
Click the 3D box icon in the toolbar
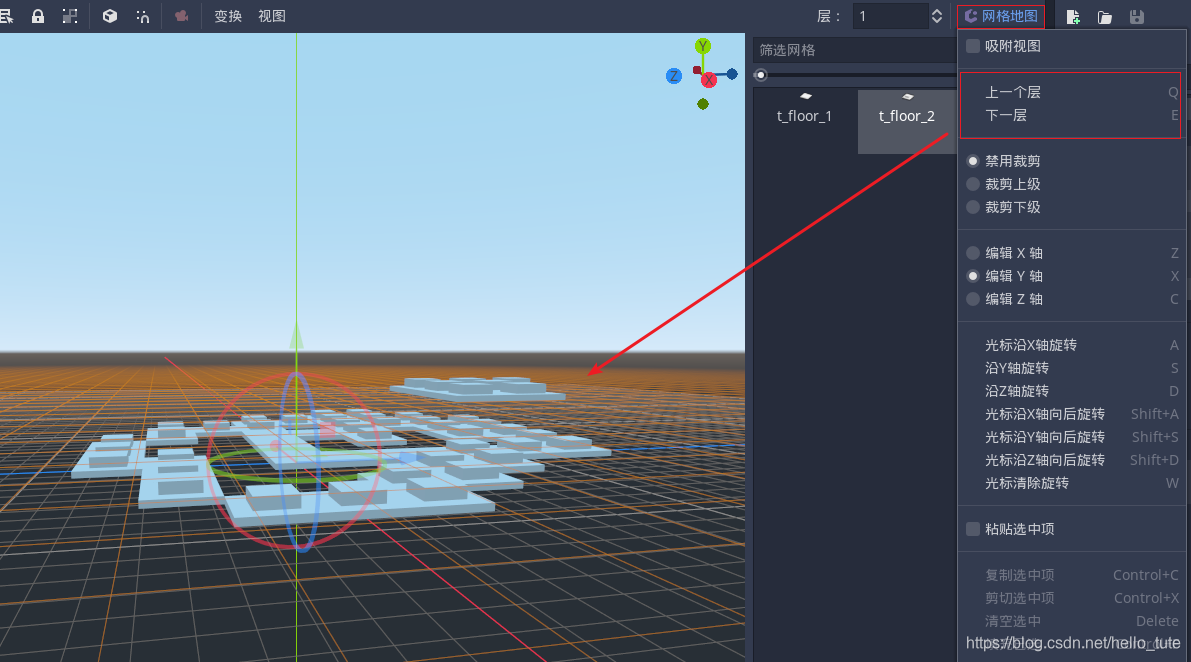(110, 16)
